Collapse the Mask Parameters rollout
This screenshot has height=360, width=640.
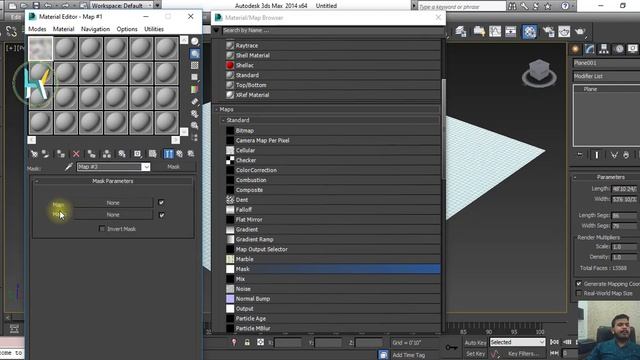tap(113, 181)
